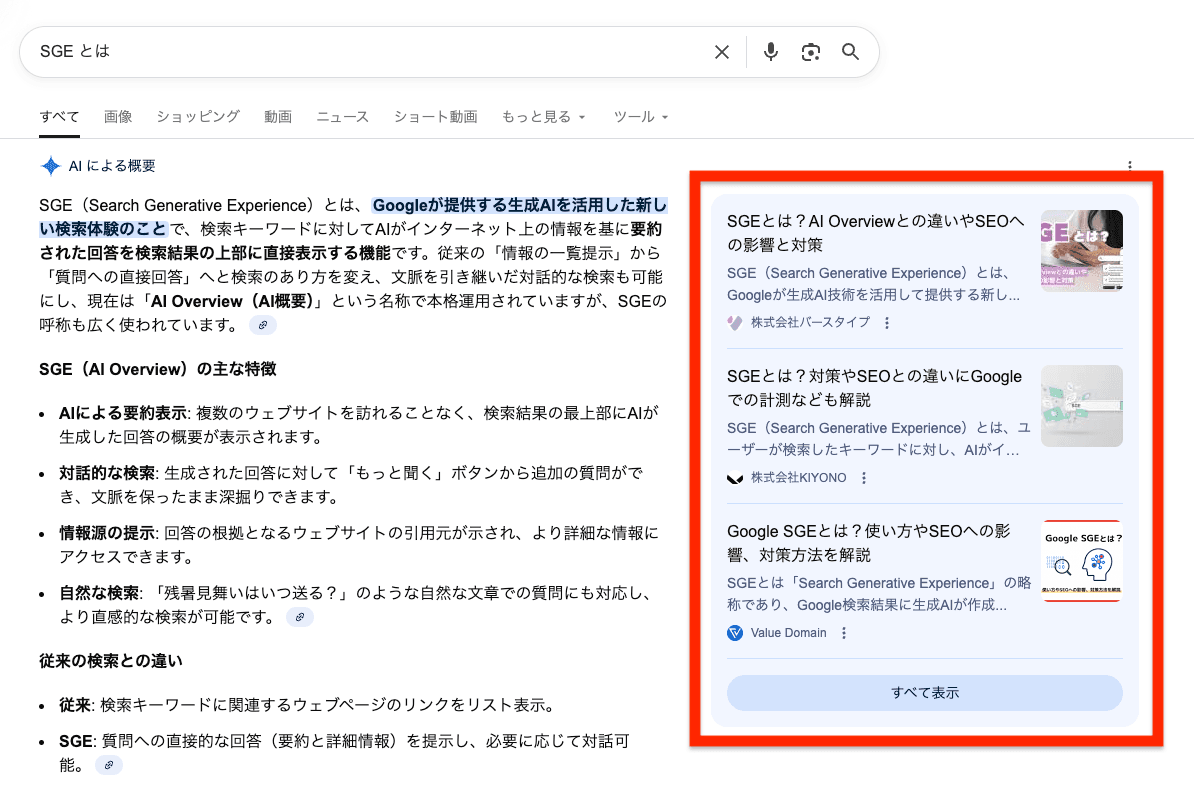Click the thumbnail of the first source card
1194x788 pixels.
point(1082,250)
